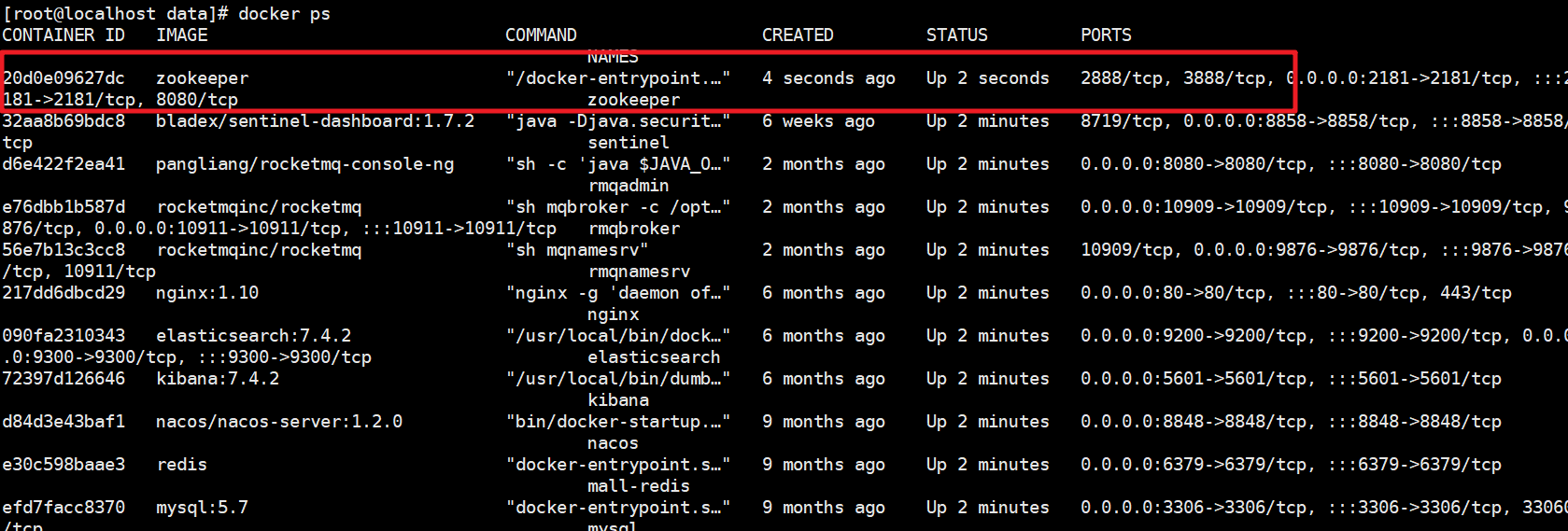Click container ID 32aa8b69bdc8
The image size is (1568, 531).
click(64, 121)
